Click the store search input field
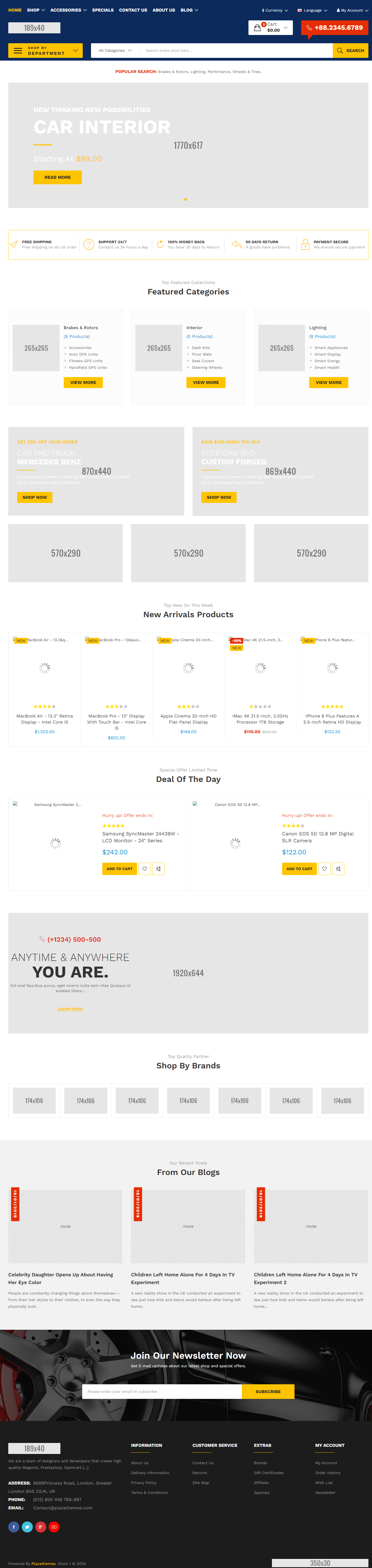The image size is (372, 1568). (x=235, y=50)
